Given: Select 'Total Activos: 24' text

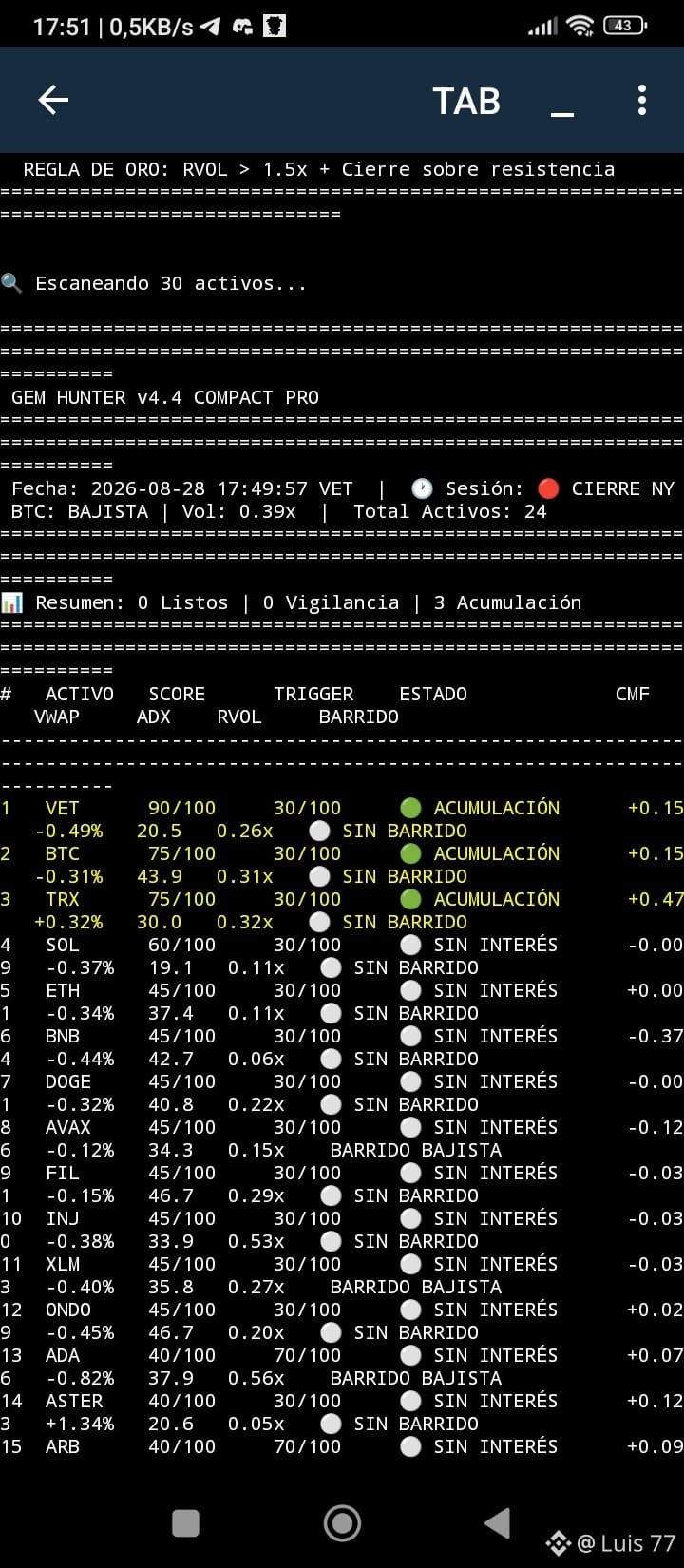Looking at the screenshot, I should (x=450, y=511).
